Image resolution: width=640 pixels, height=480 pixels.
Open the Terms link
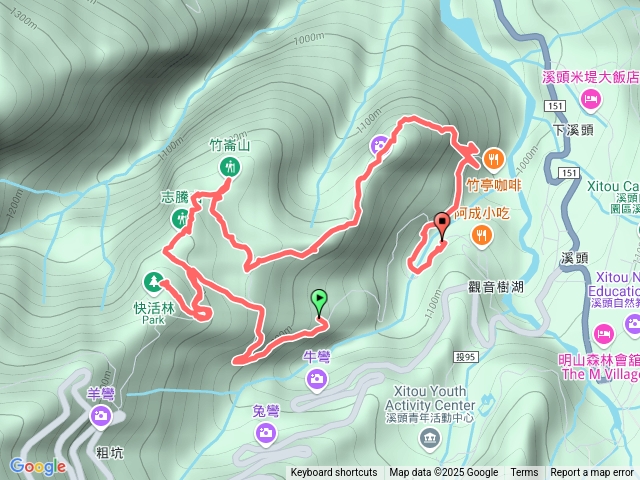(x=524, y=473)
